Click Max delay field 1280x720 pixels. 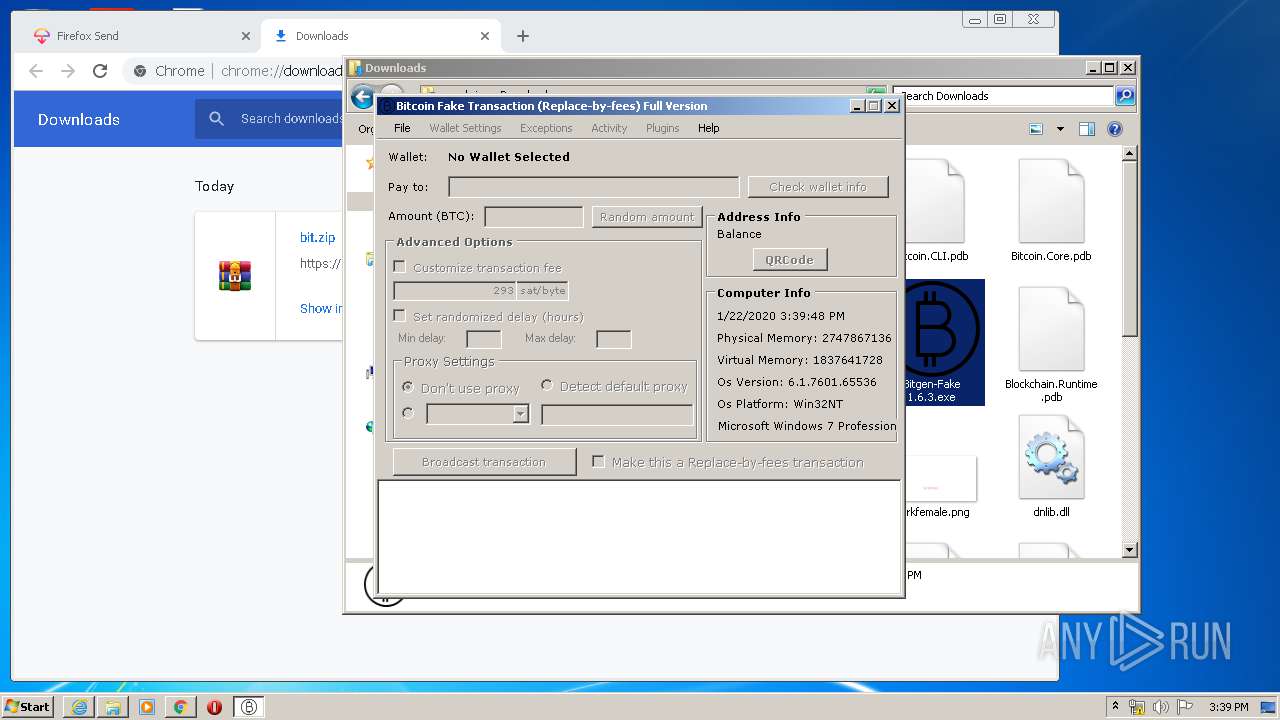coord(614,339)
